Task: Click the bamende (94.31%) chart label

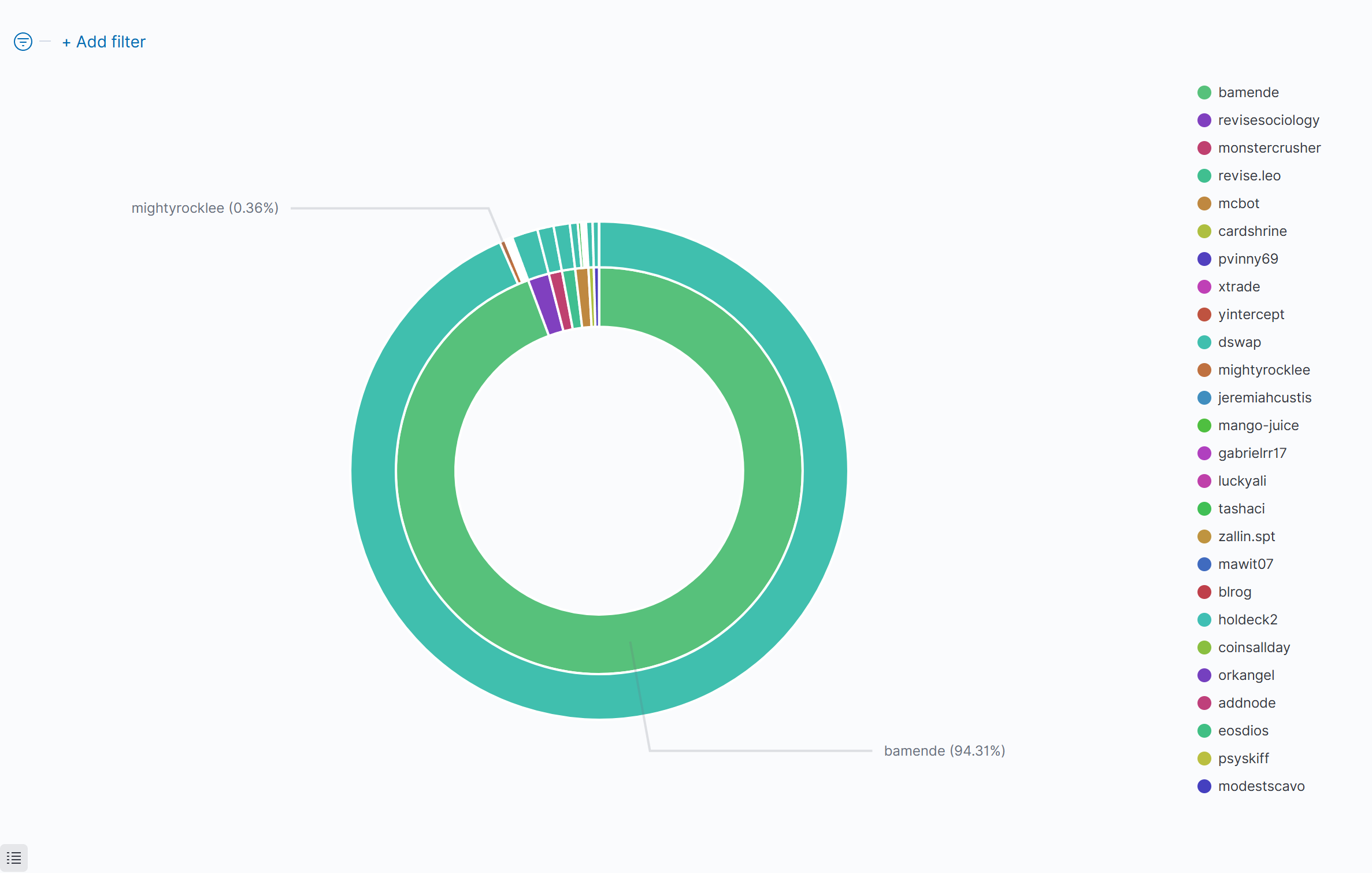Action: [944, 750]
